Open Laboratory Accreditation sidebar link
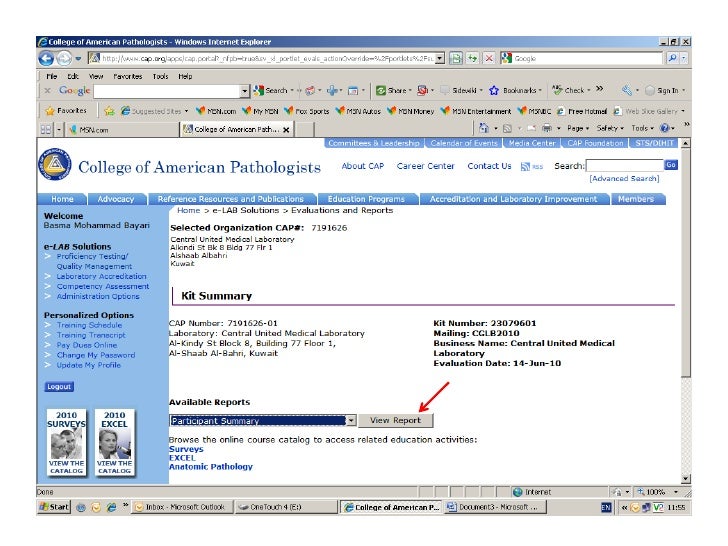Image resolution: width=728 pixels, height=546 pixels. [101, 276]
